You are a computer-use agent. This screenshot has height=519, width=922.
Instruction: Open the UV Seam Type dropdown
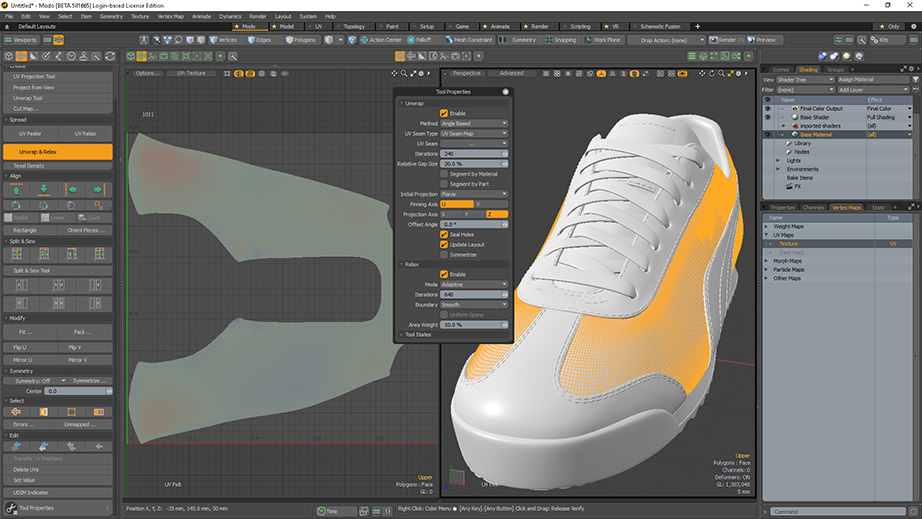pos(474,133)
